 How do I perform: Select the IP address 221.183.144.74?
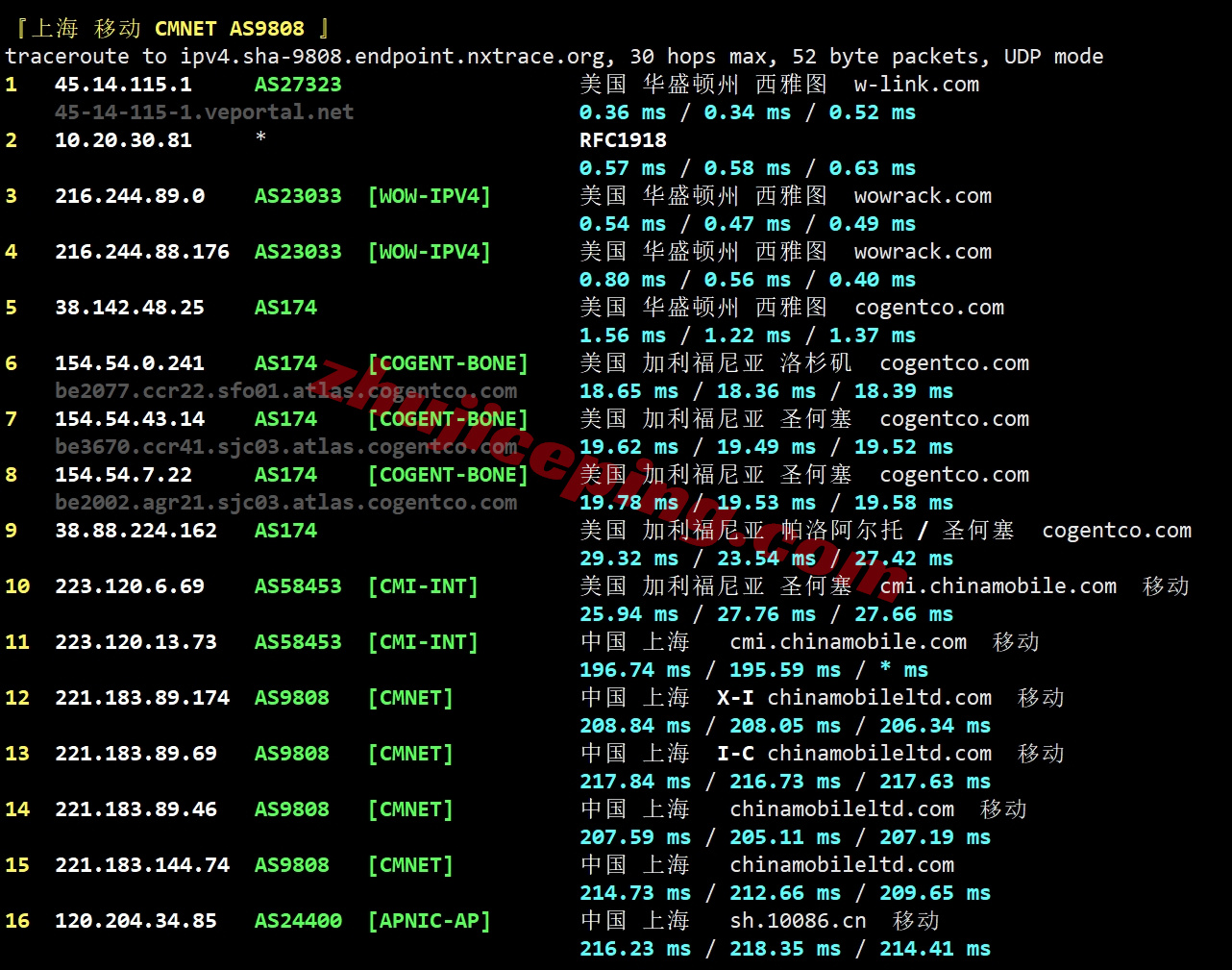pos(142,865)
